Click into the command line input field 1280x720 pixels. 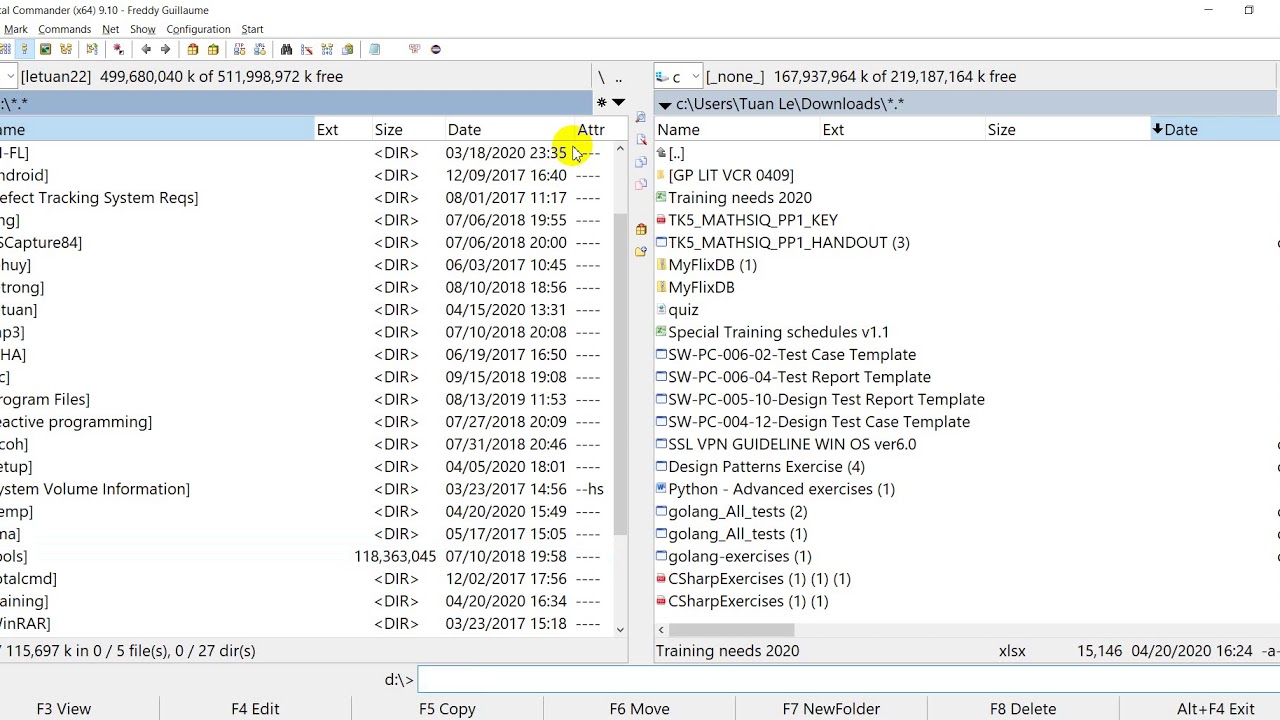(848, 680)
